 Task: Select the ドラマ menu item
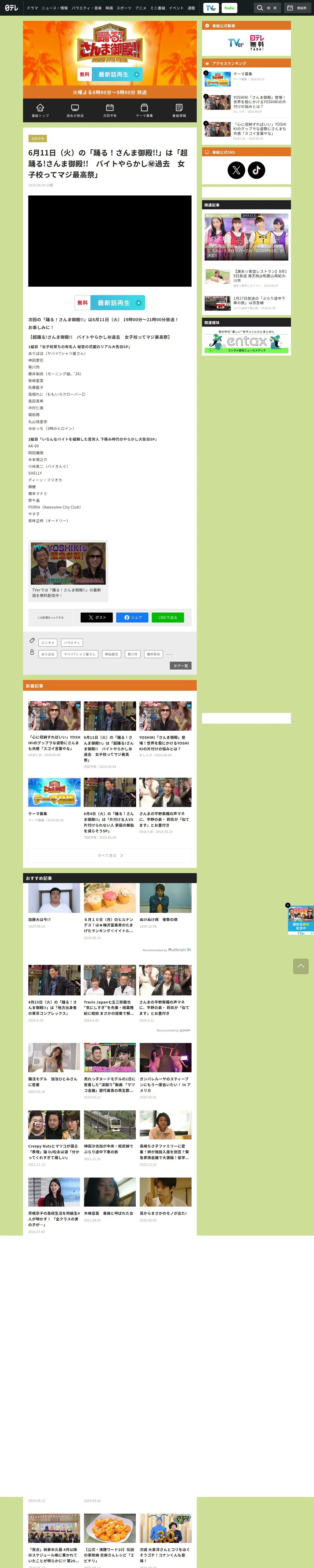[x=32, y=8]
